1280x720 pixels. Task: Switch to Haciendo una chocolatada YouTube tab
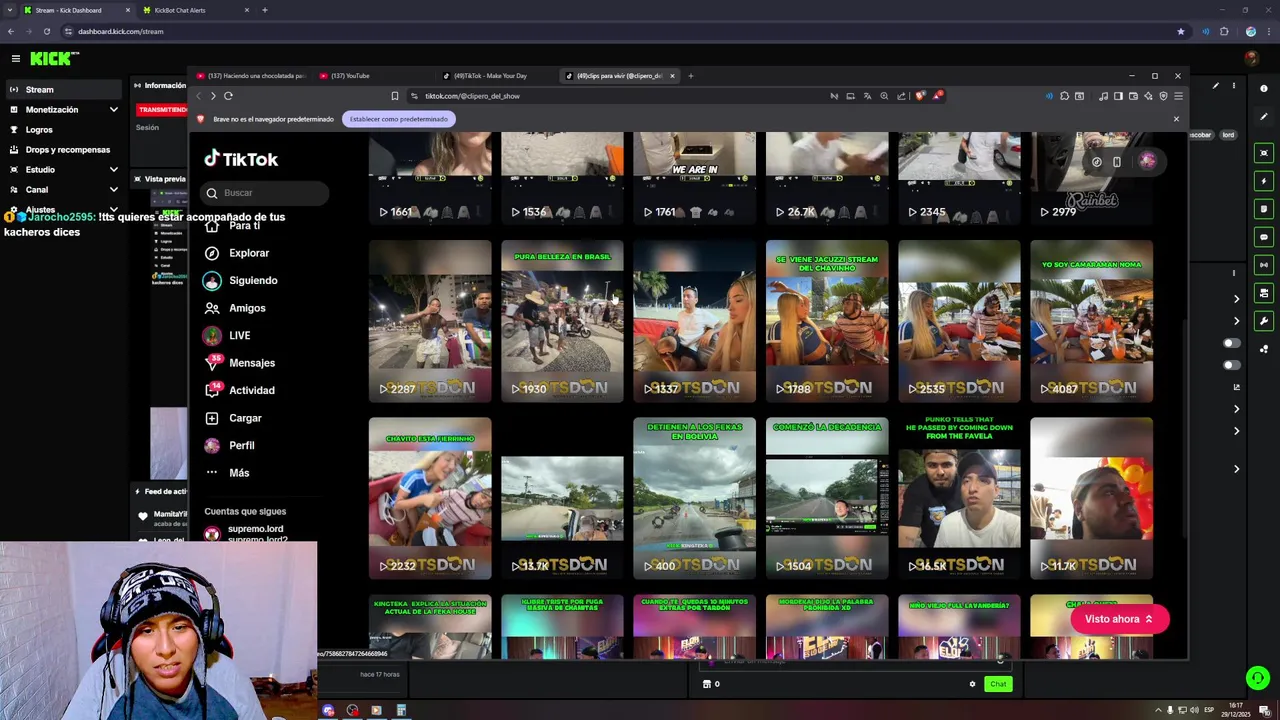[250, 76]
